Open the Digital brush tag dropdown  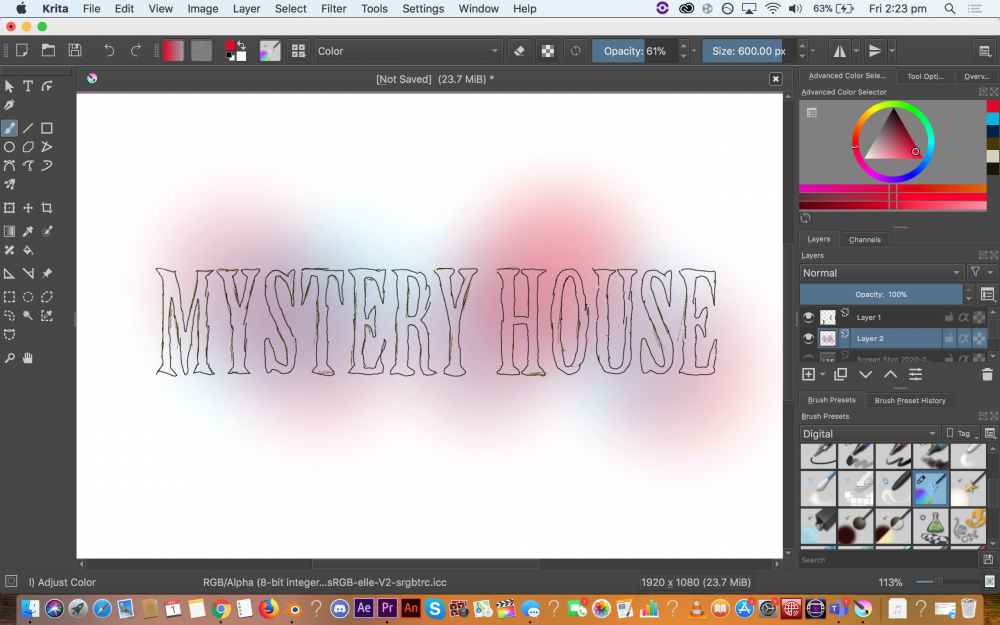point(869,434)
